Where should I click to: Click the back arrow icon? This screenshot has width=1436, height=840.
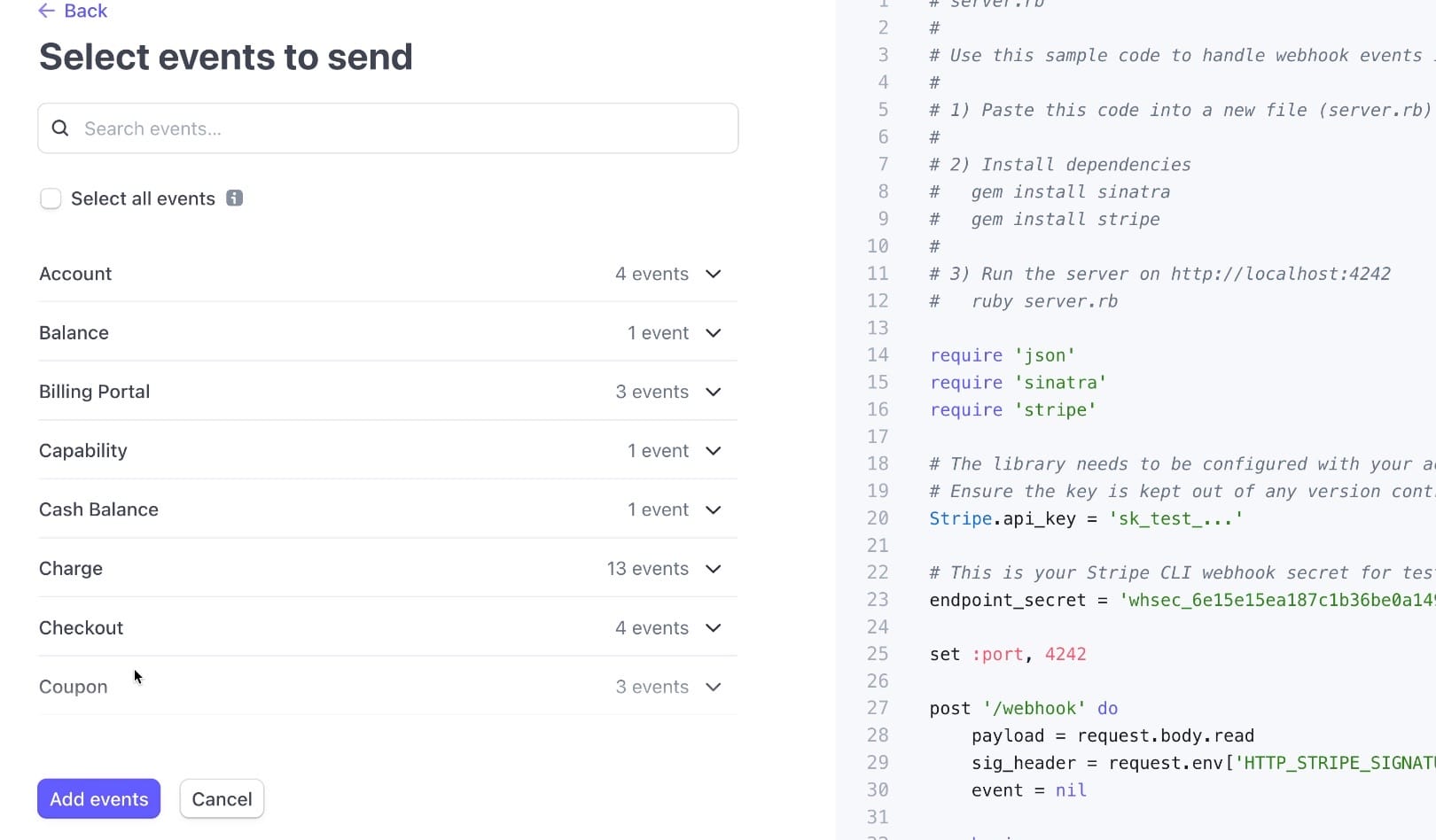pos(45,11)
